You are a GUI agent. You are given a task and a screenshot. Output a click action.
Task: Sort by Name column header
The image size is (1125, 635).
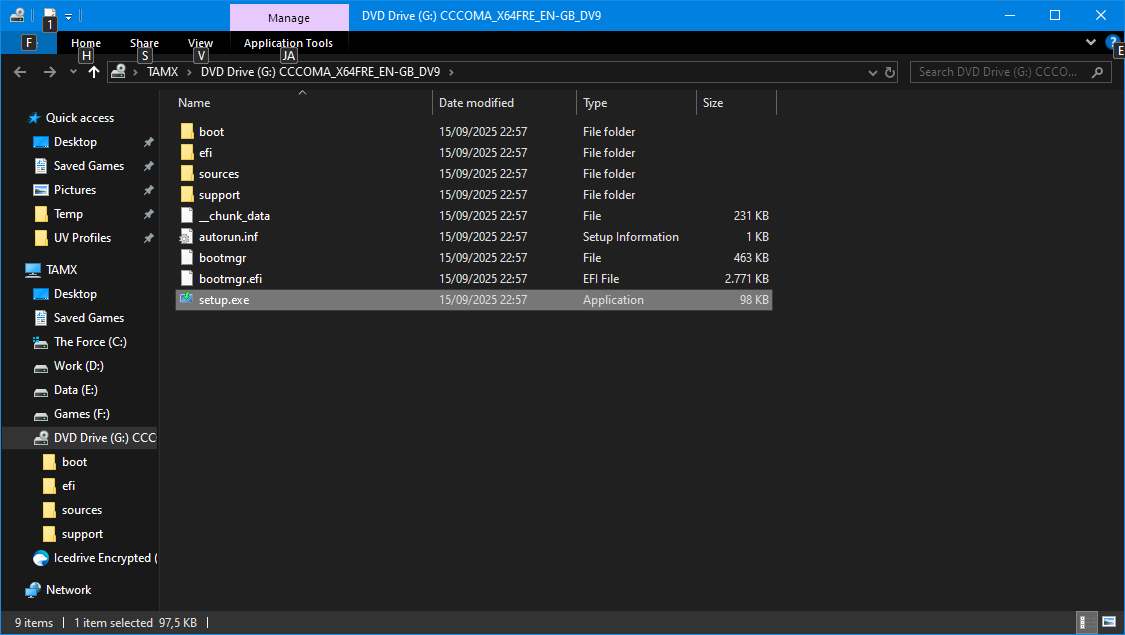(303, 103)
